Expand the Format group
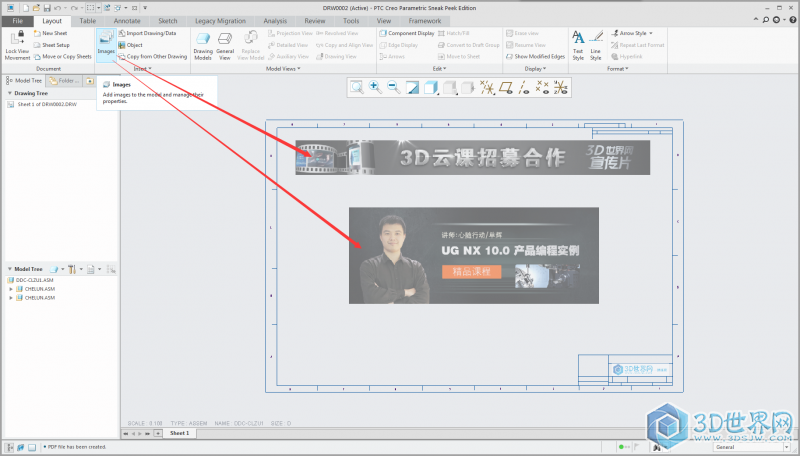Image resolution: width=800 pixels, height=456 pixels. pyautogui.click(x=617, y=69)
